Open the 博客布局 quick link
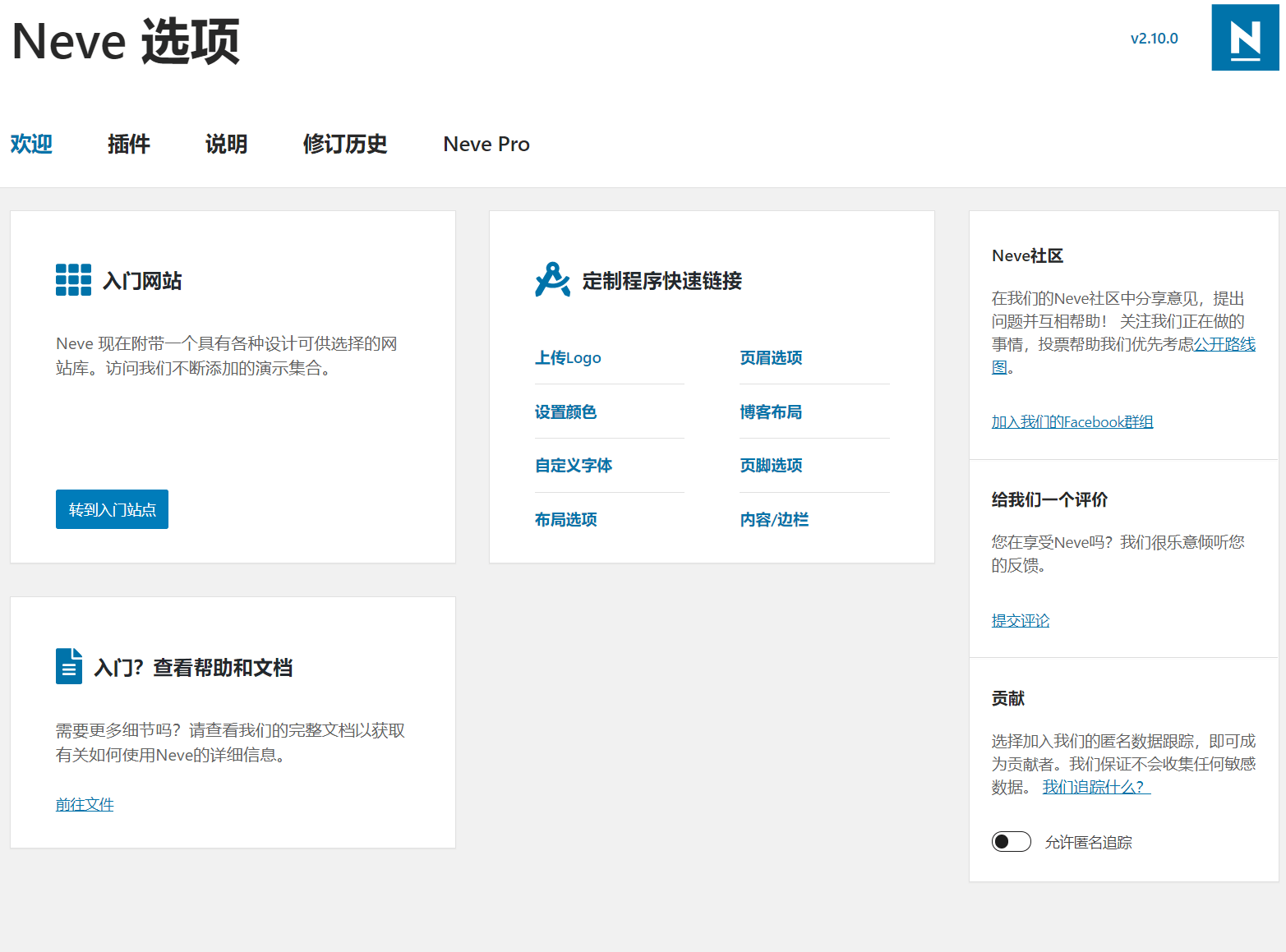Image resolution: width=1286 pixels, height=952 pixels. coord(771,412)
